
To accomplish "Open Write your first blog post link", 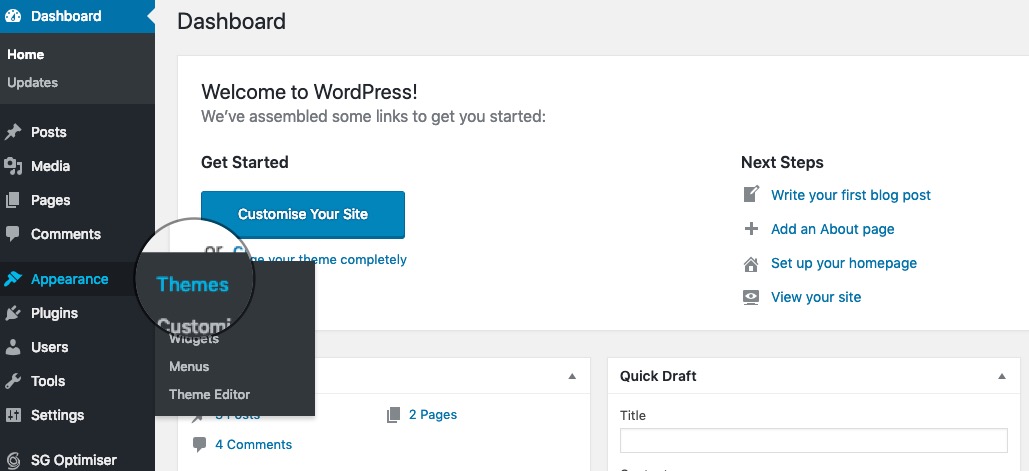I will 850,195.
